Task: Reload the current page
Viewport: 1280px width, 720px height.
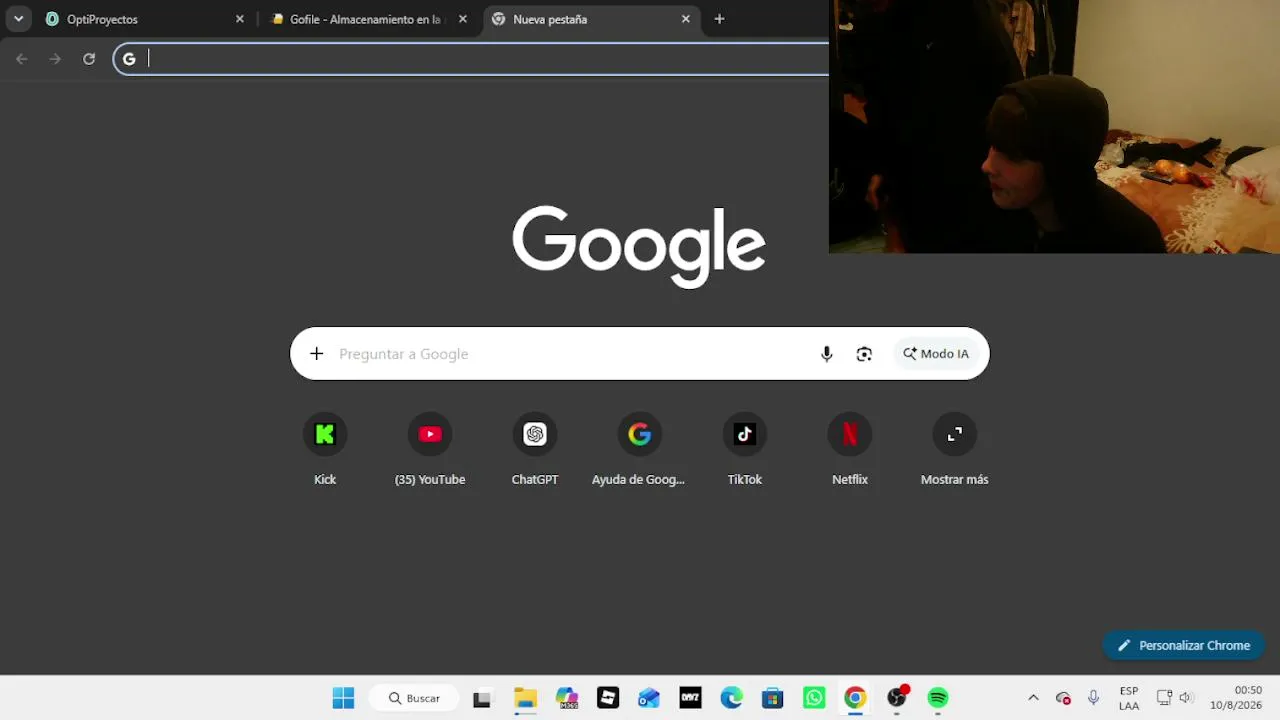Action: coord(89,59)
